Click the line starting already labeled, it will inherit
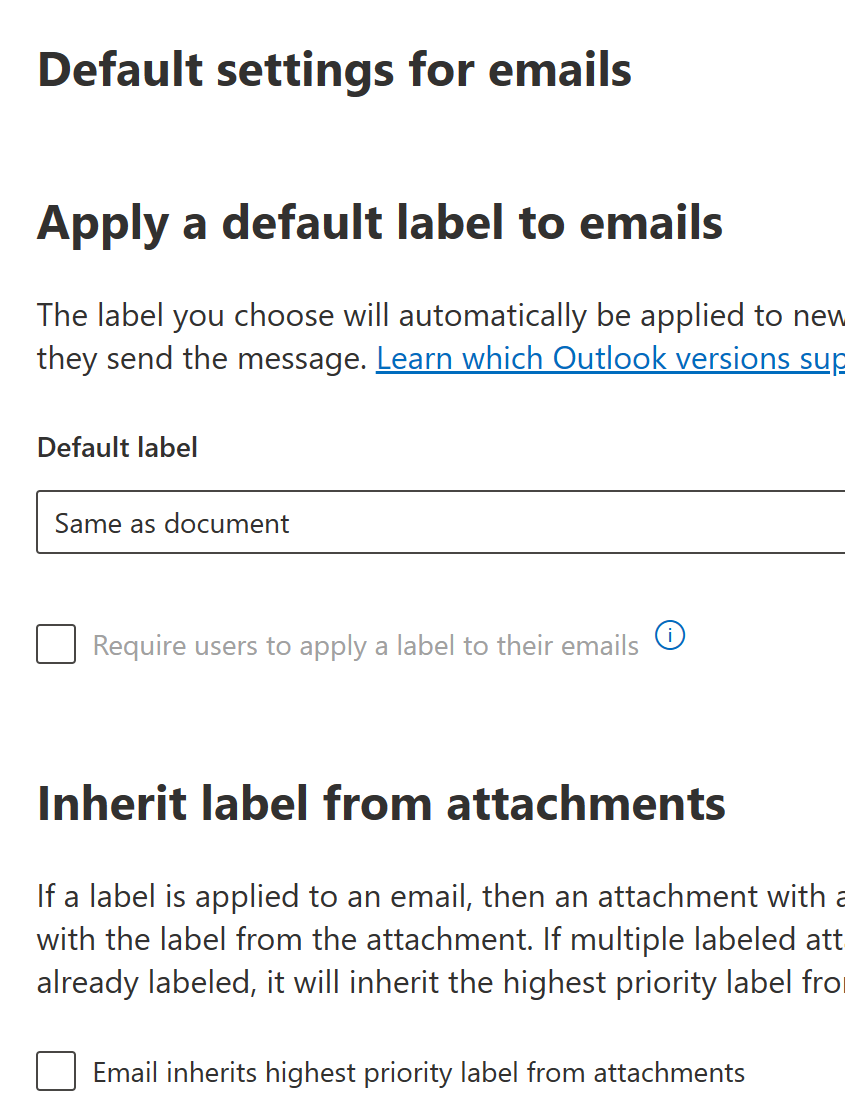The height and width of the screenshot is (1104, 845). (441, 982)
